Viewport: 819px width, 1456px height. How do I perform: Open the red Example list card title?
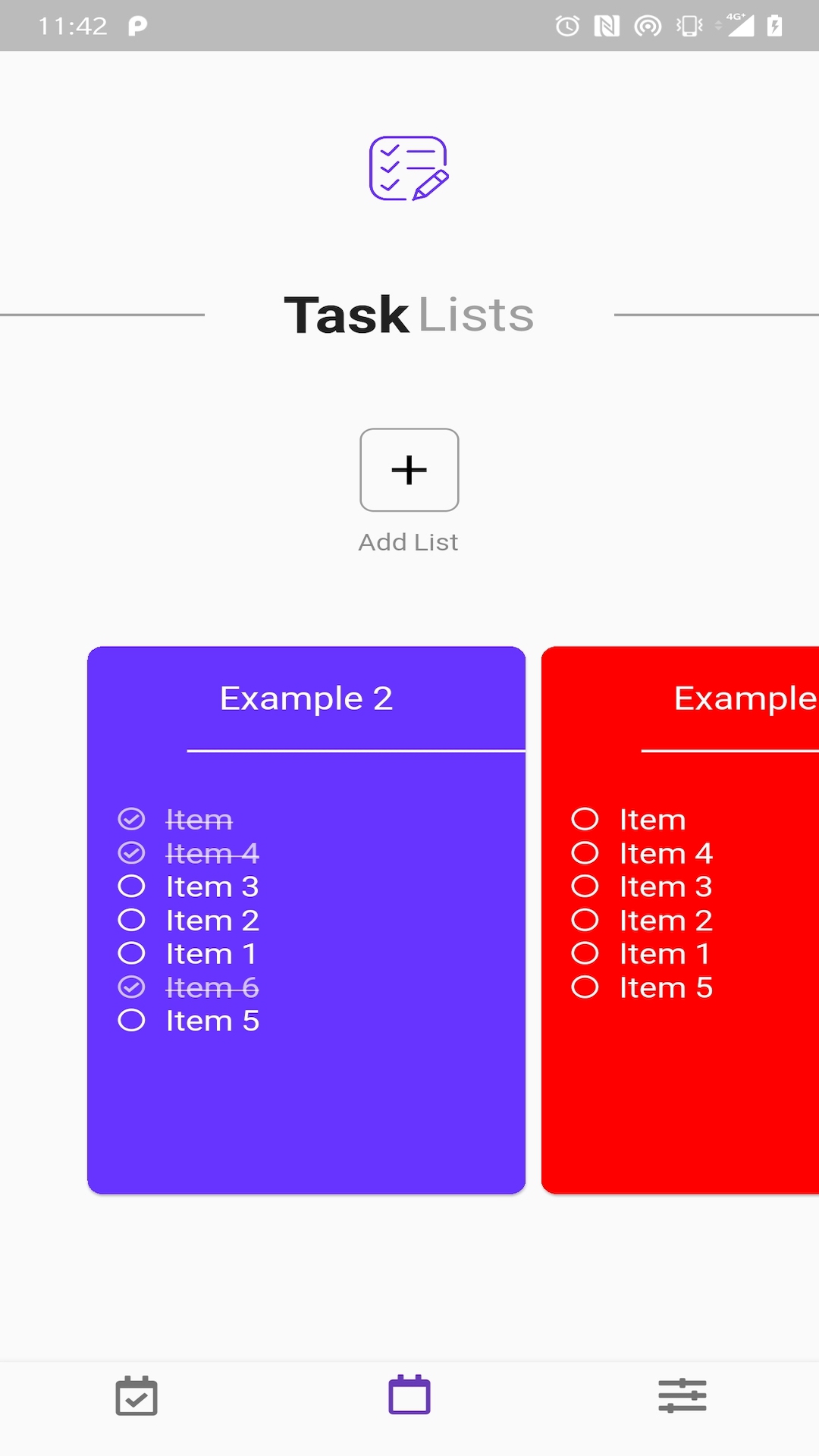click(x=745, y=698)
